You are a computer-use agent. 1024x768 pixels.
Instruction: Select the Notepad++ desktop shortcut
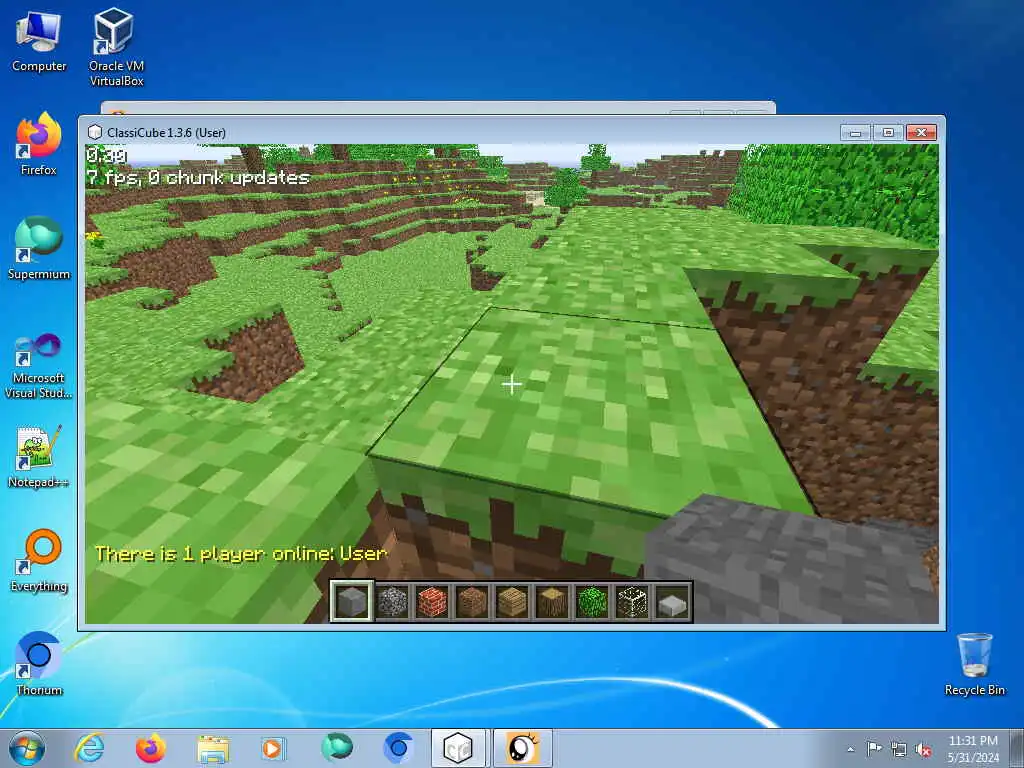[x=39, y=457]
